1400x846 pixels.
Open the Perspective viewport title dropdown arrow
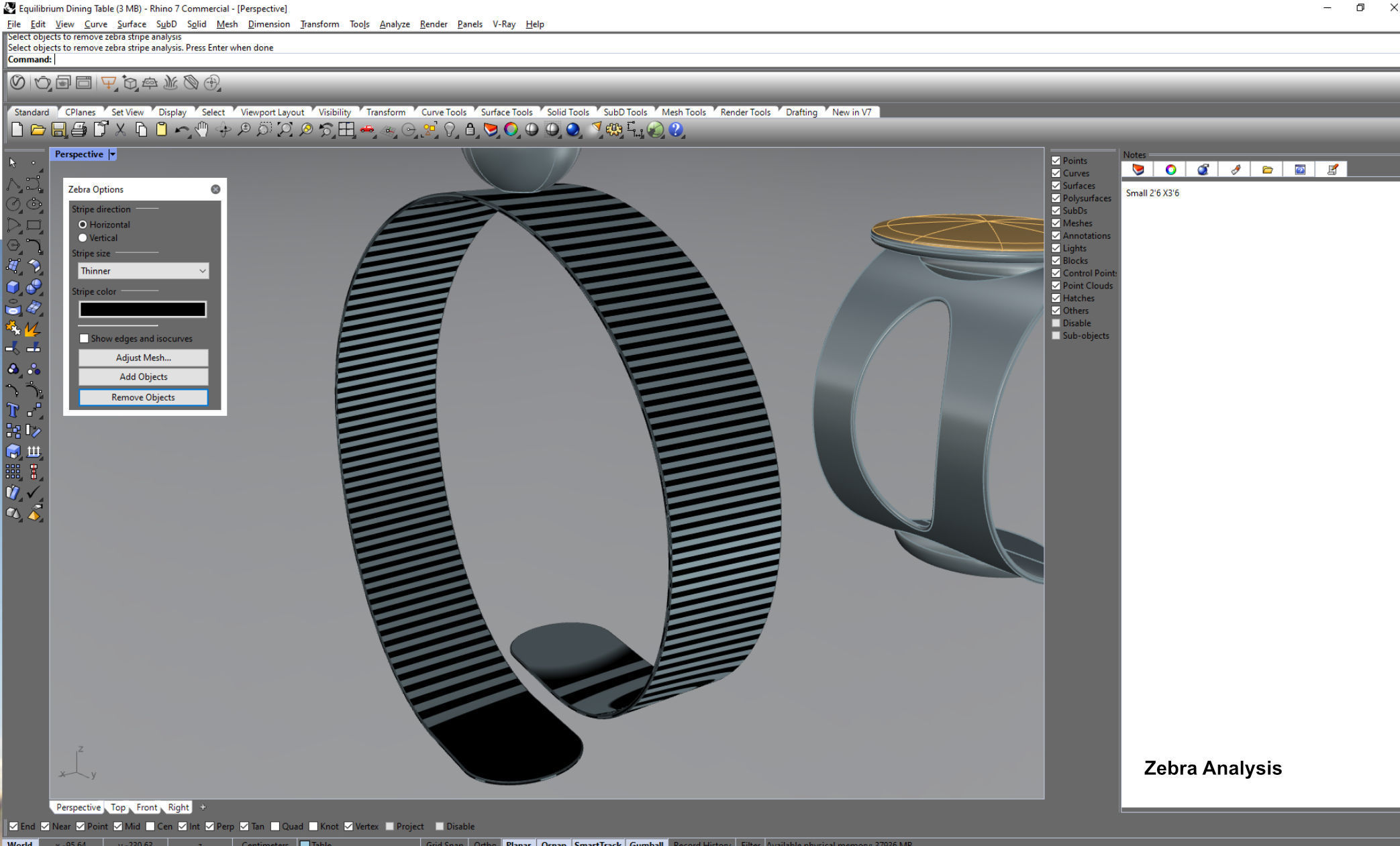point(113,154)
